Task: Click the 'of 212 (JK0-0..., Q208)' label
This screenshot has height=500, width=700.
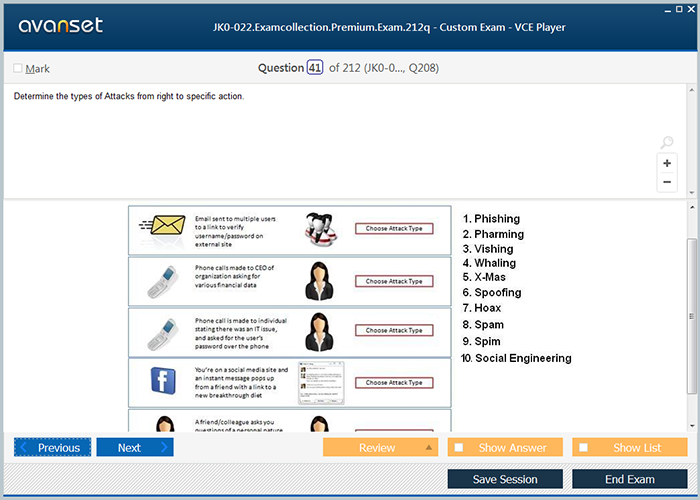Action: (x=384, y=68)
